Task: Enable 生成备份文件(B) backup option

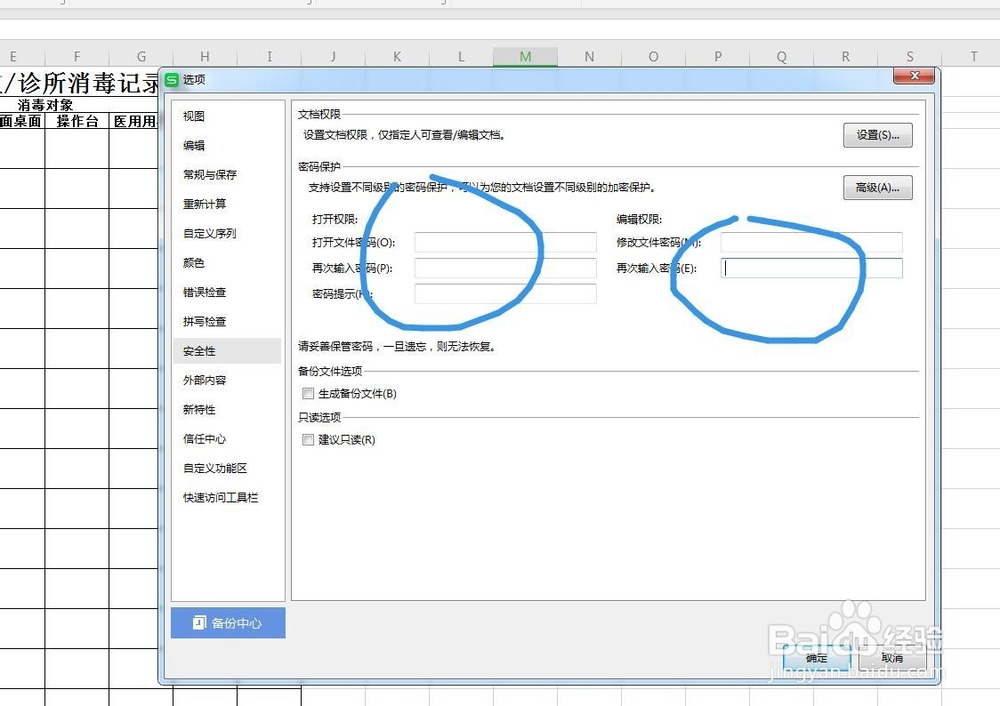Action: (x=308, y=393)
